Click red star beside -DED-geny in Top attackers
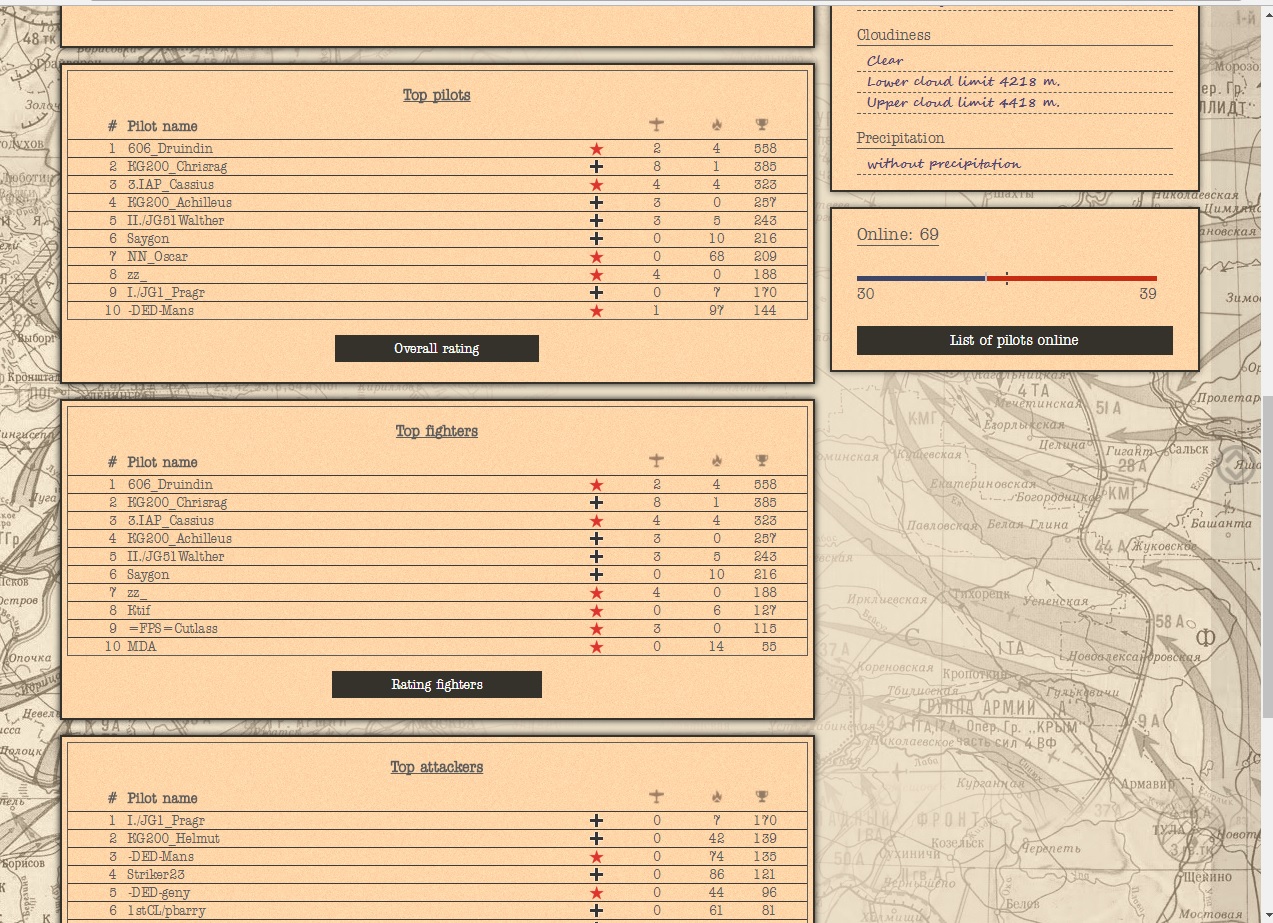The image size is (1273, 923). pyautogui.click(x=597, y=893)
